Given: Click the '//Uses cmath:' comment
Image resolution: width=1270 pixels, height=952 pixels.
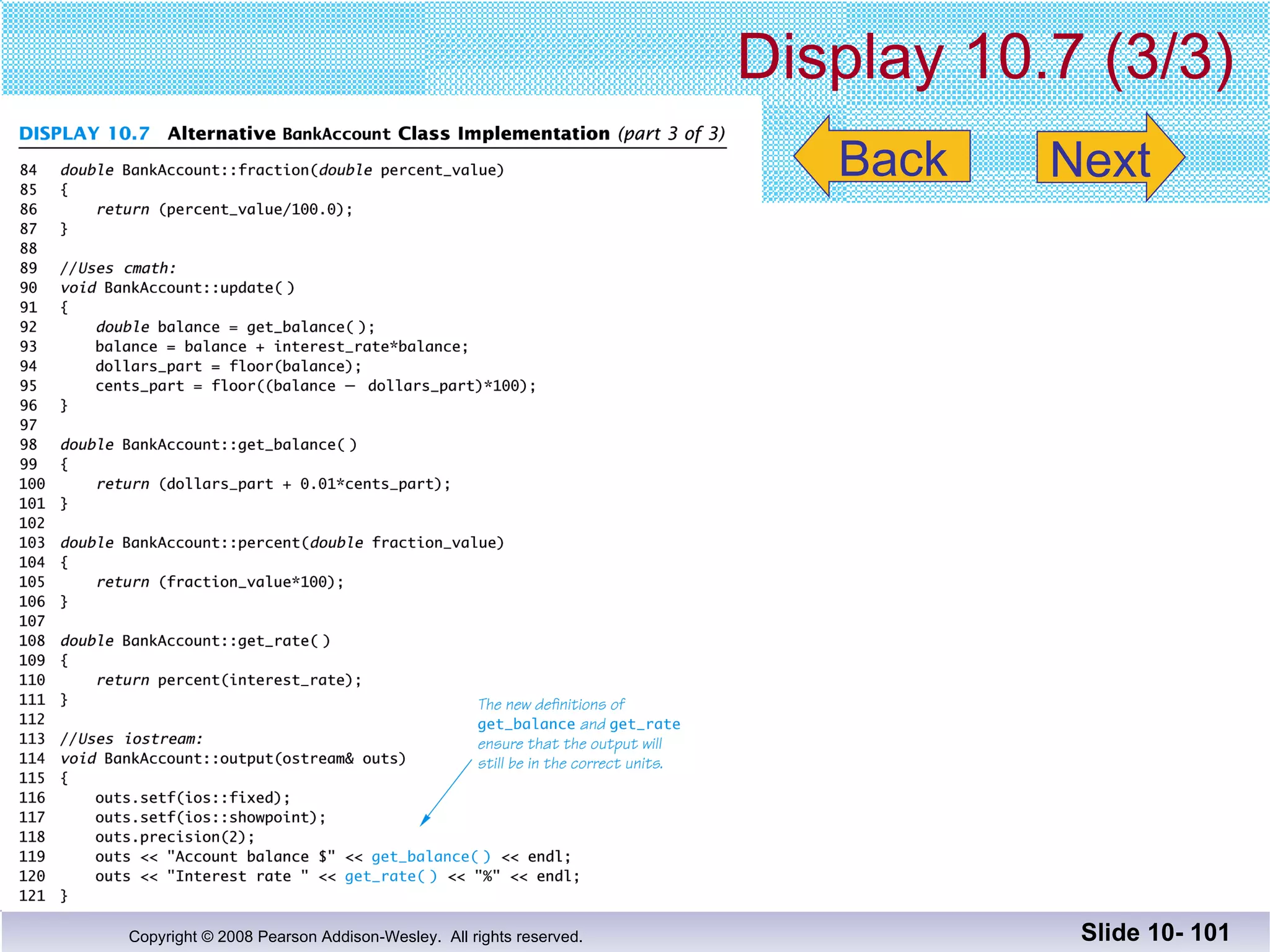Looking at the screenshot, I should [118, 268].
